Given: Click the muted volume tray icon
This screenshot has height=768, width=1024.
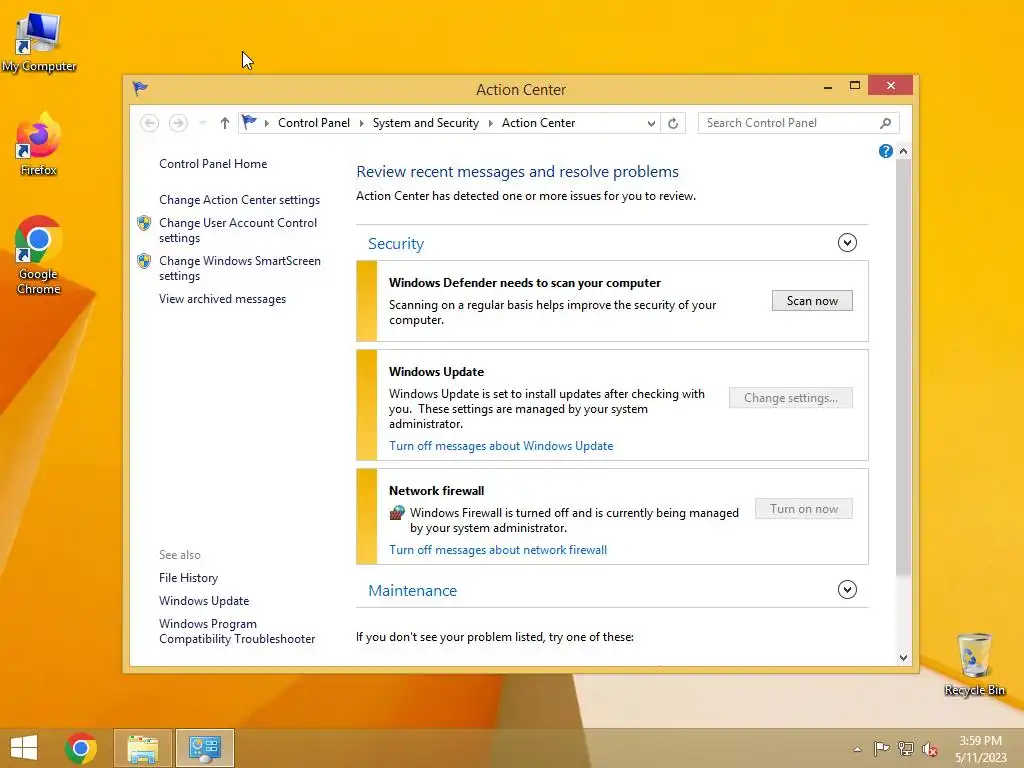Looking at the screenshot, I should (930, 749).
